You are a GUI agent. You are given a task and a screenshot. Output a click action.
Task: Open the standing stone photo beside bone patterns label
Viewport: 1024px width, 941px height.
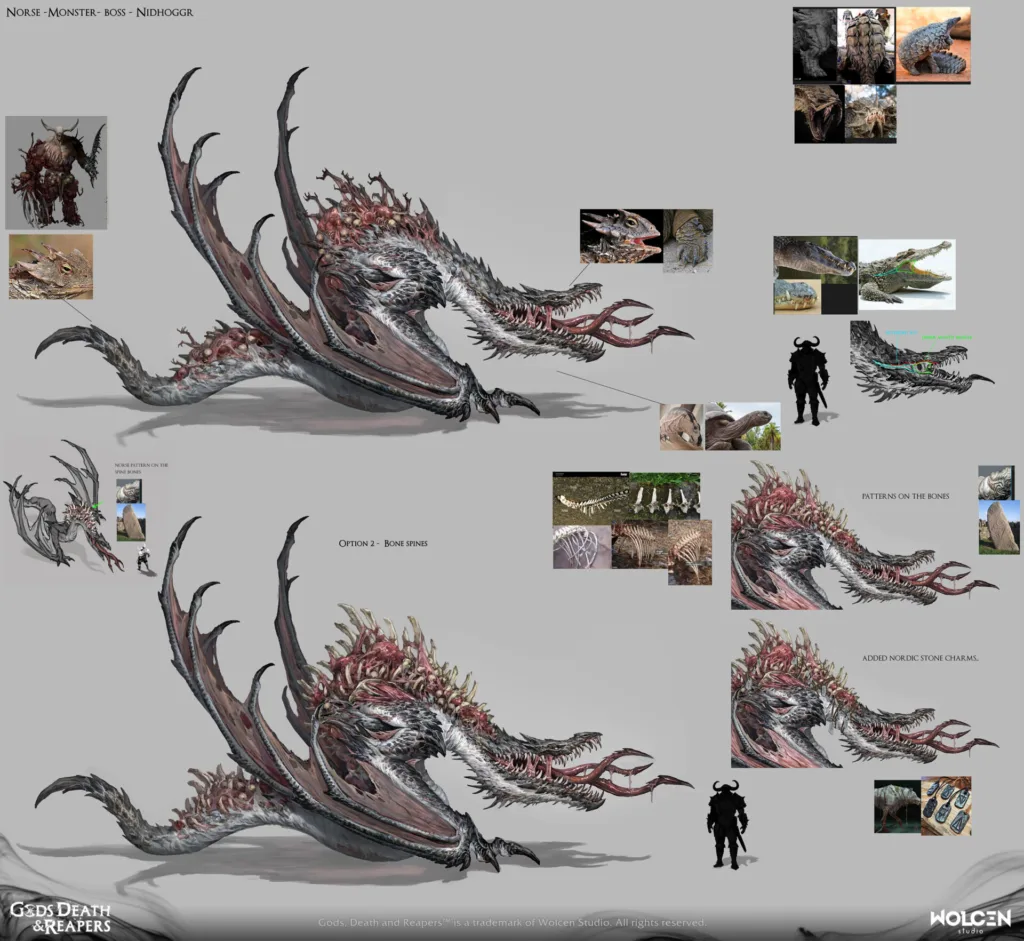coord(999,527)
